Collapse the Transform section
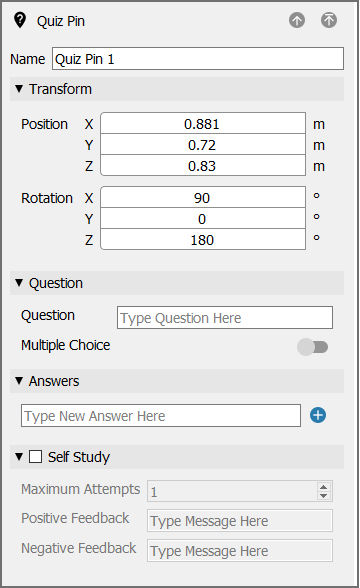Screen dimensions: 360x588 pyautogui.click(x=19, y=89)
